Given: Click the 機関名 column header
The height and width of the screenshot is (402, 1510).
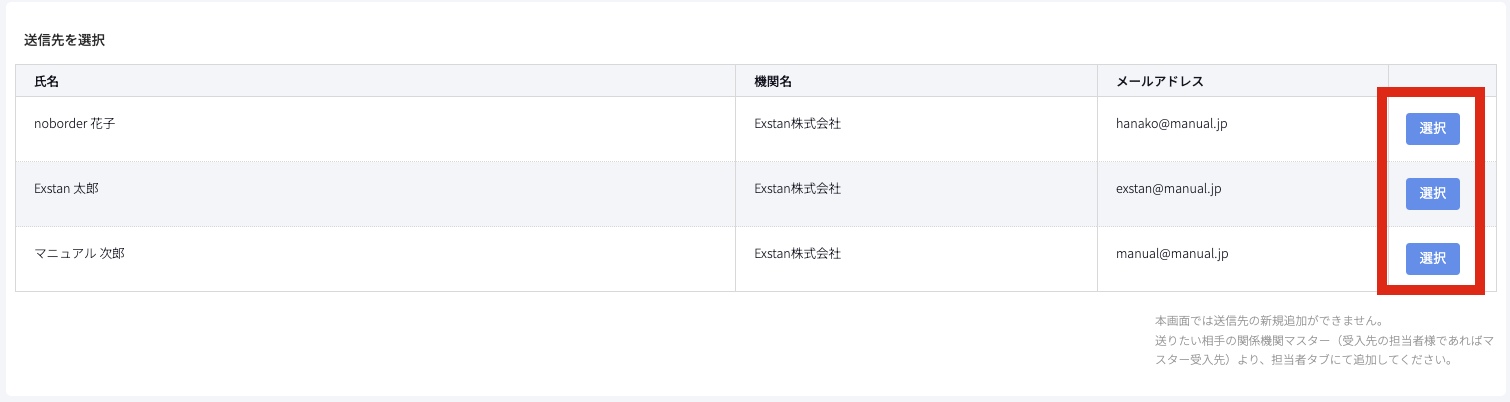Looking at the screenshot, I should click(x=773, y=81).
